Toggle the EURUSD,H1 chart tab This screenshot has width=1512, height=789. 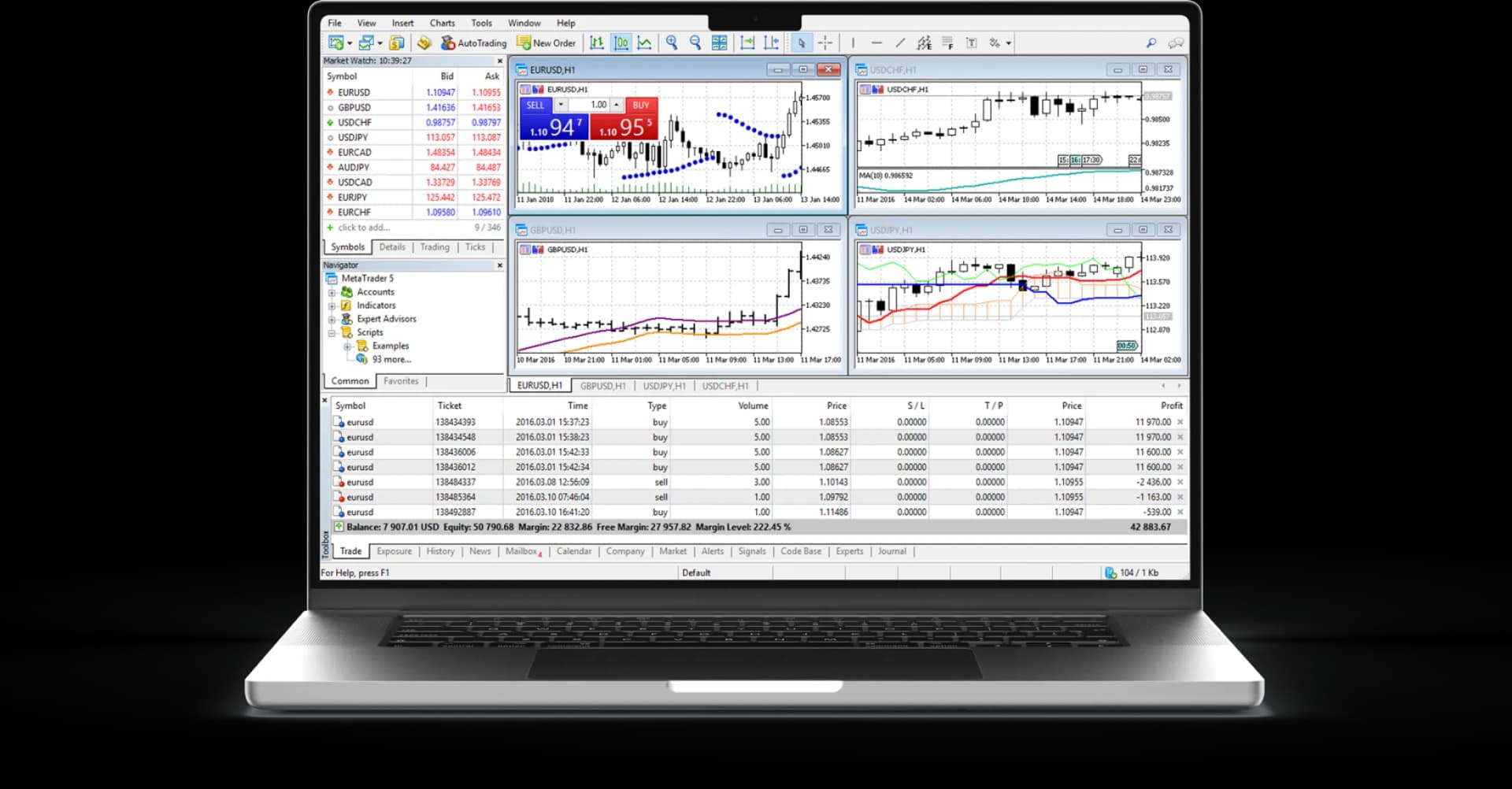539,385
